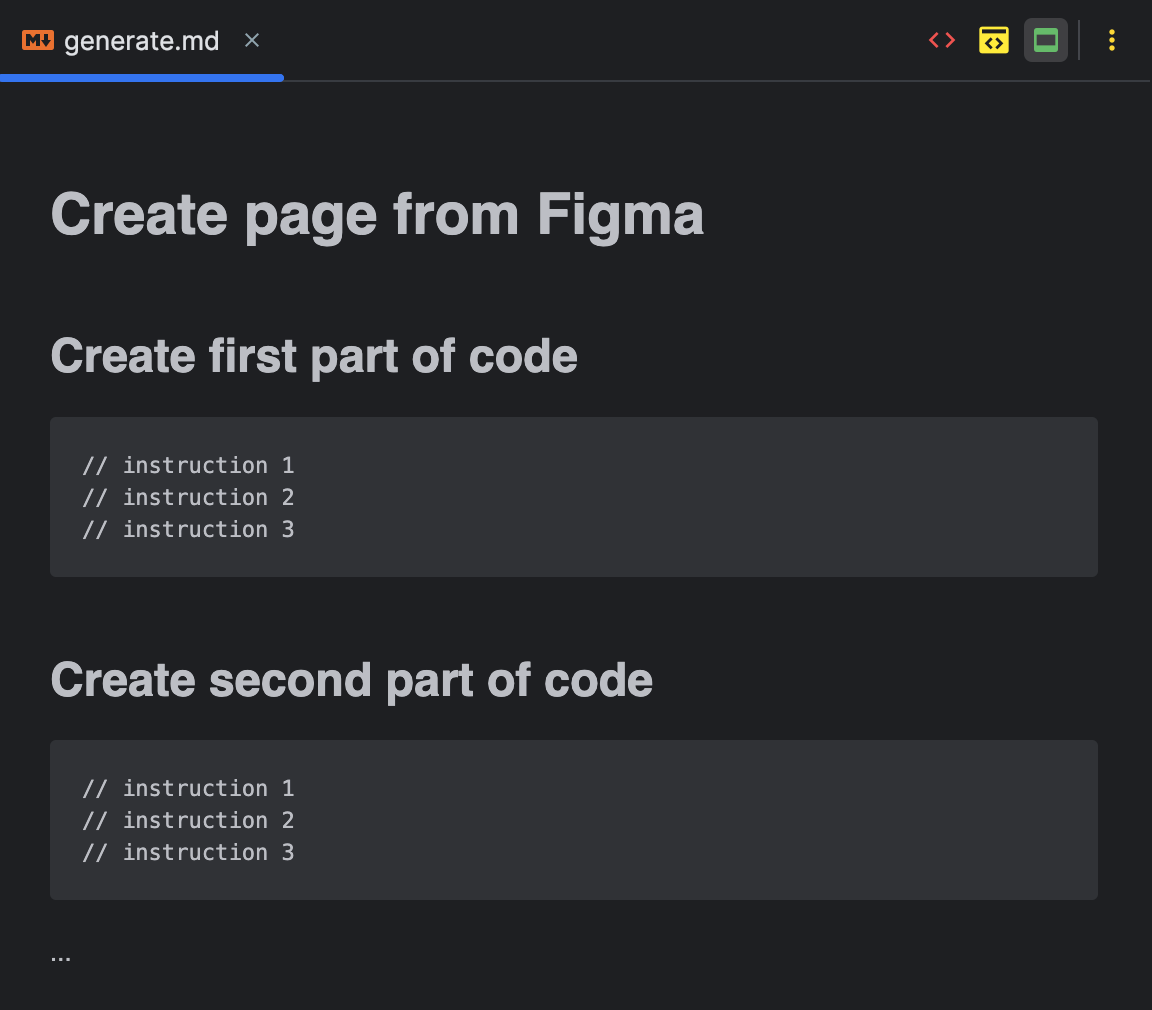Click the vertical three-dot menu icon
Screen dimensions: 1152x1010
pos(1111,40)
